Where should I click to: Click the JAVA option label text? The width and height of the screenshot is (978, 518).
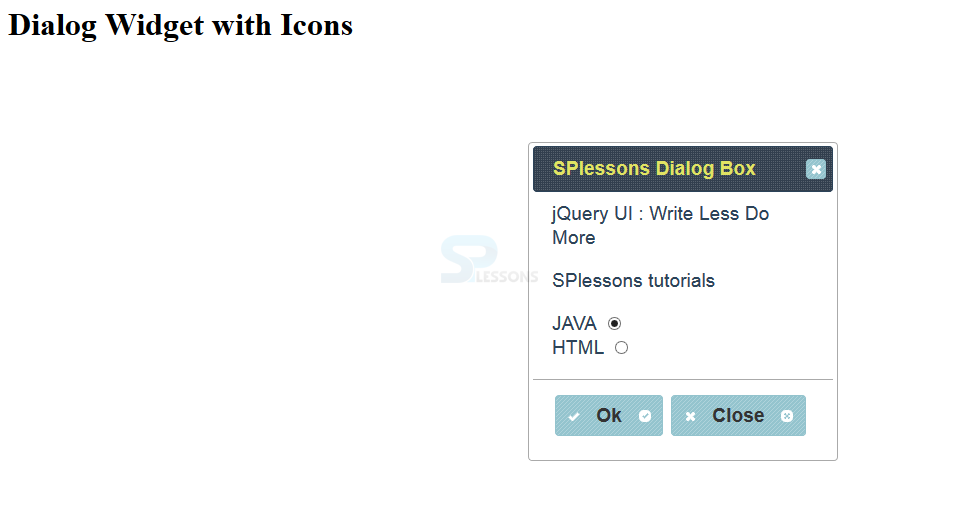click(574, 323)
